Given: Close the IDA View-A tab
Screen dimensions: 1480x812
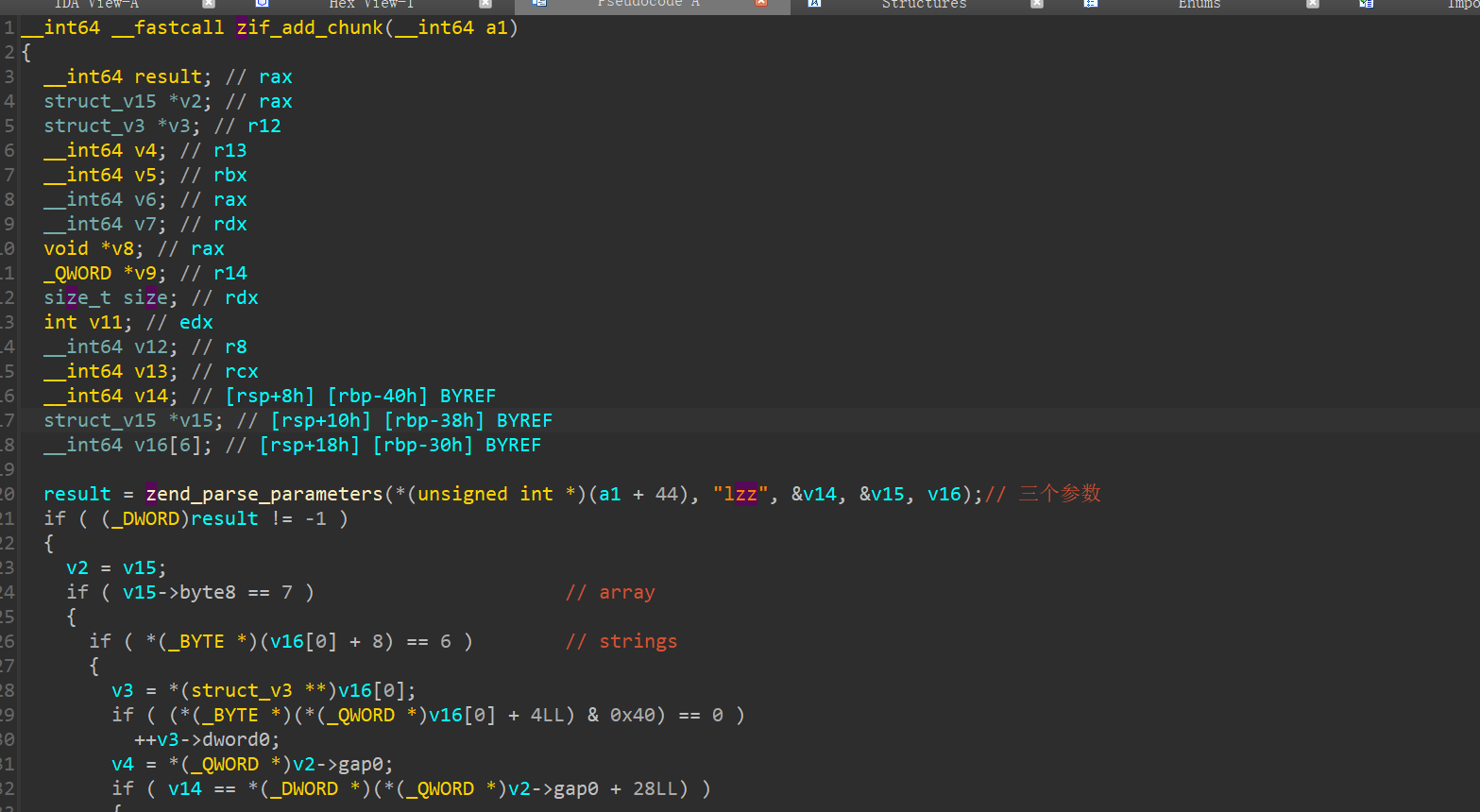Looking at the screenshot, I should coord(210,4).
